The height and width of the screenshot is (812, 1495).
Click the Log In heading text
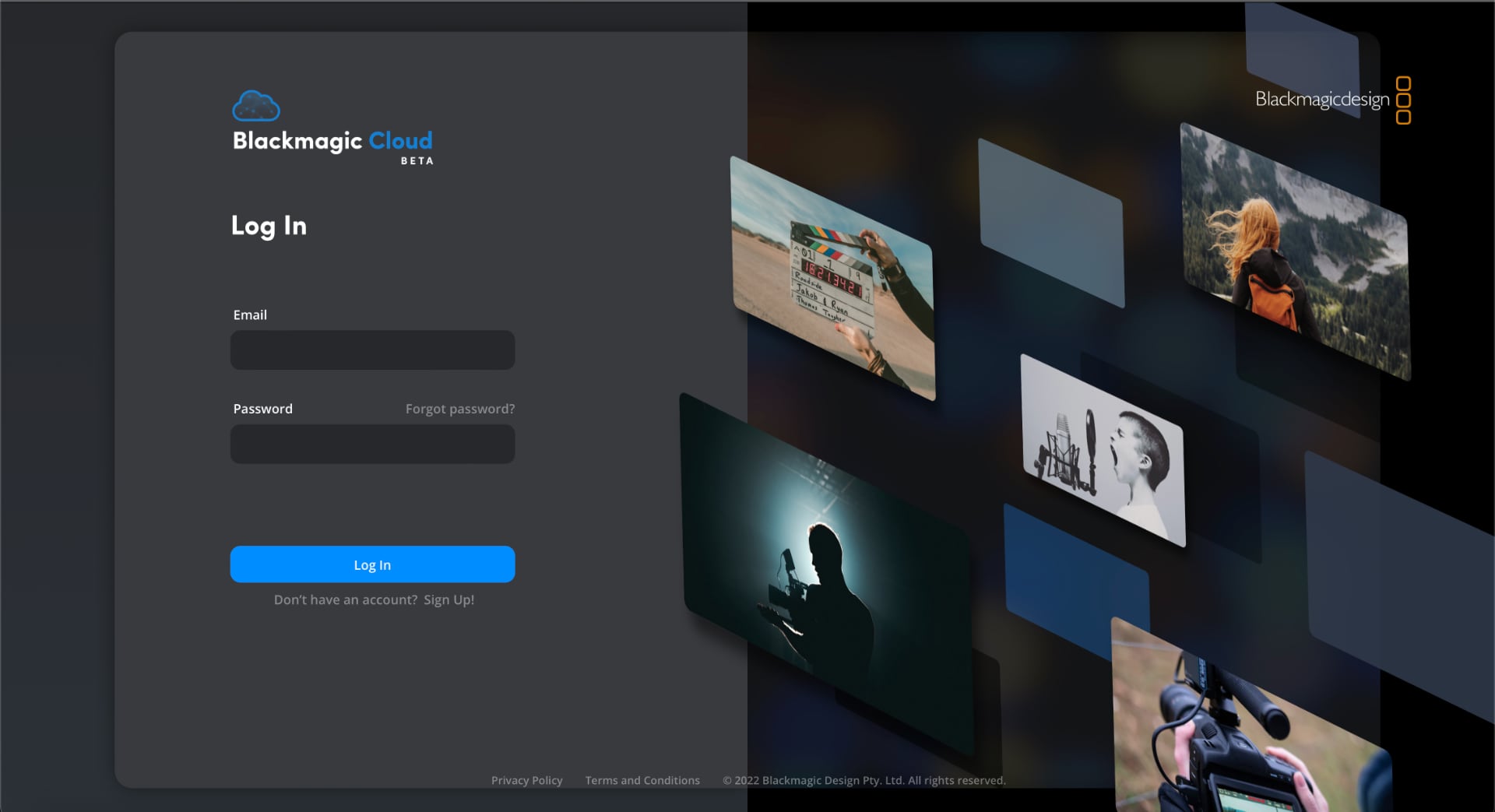pyautogui.click(x=269, y=226)
